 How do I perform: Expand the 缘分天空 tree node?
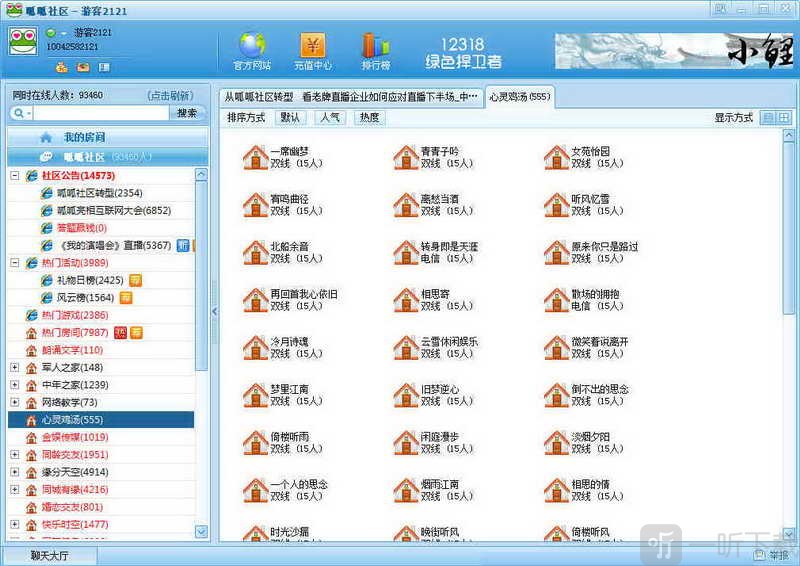click(x=15, y=472)
